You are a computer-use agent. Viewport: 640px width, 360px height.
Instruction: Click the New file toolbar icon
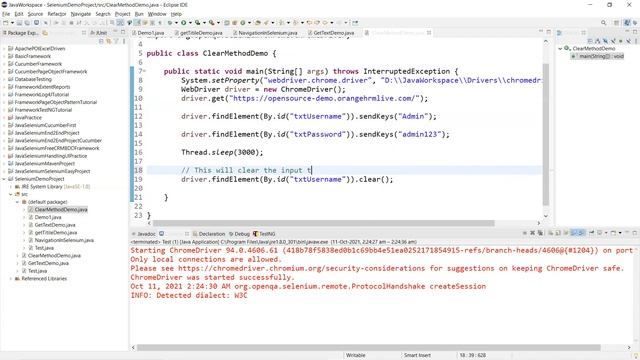(6, 23)
